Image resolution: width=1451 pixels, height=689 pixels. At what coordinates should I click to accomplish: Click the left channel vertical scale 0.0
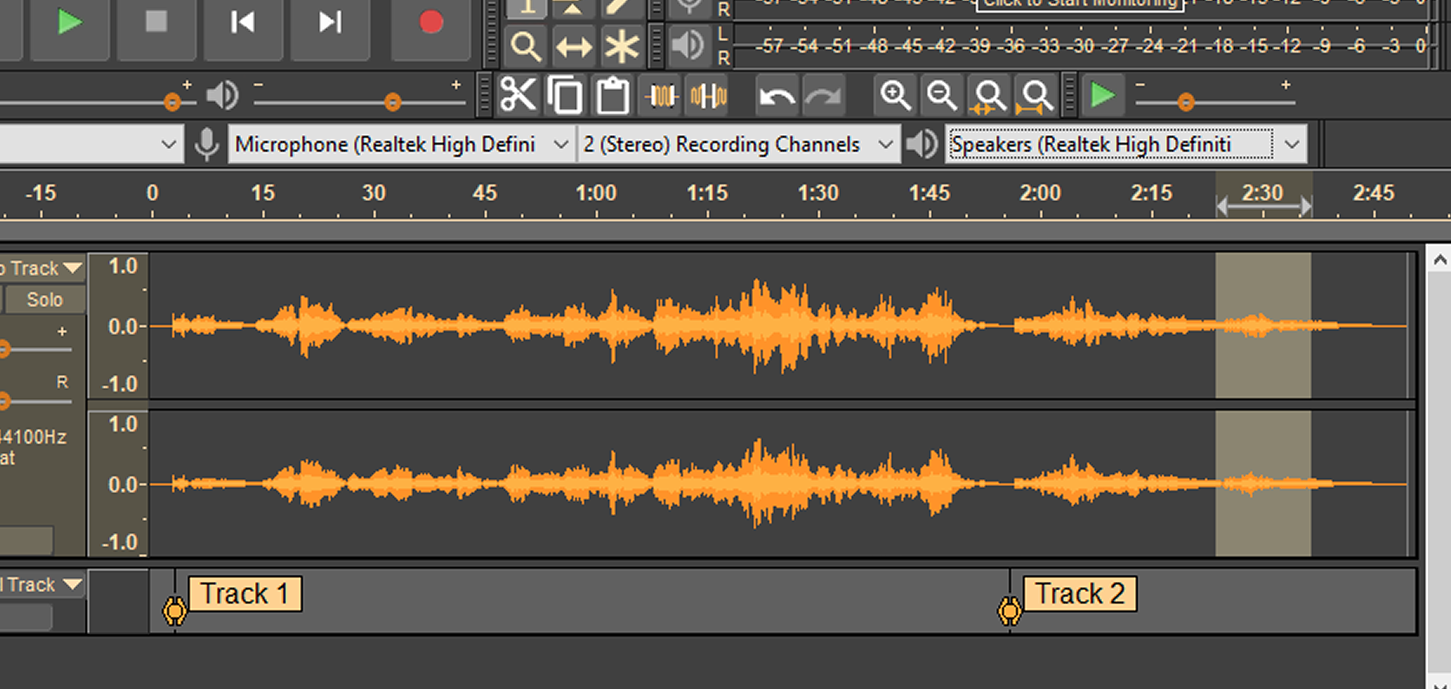click(122, 326)
